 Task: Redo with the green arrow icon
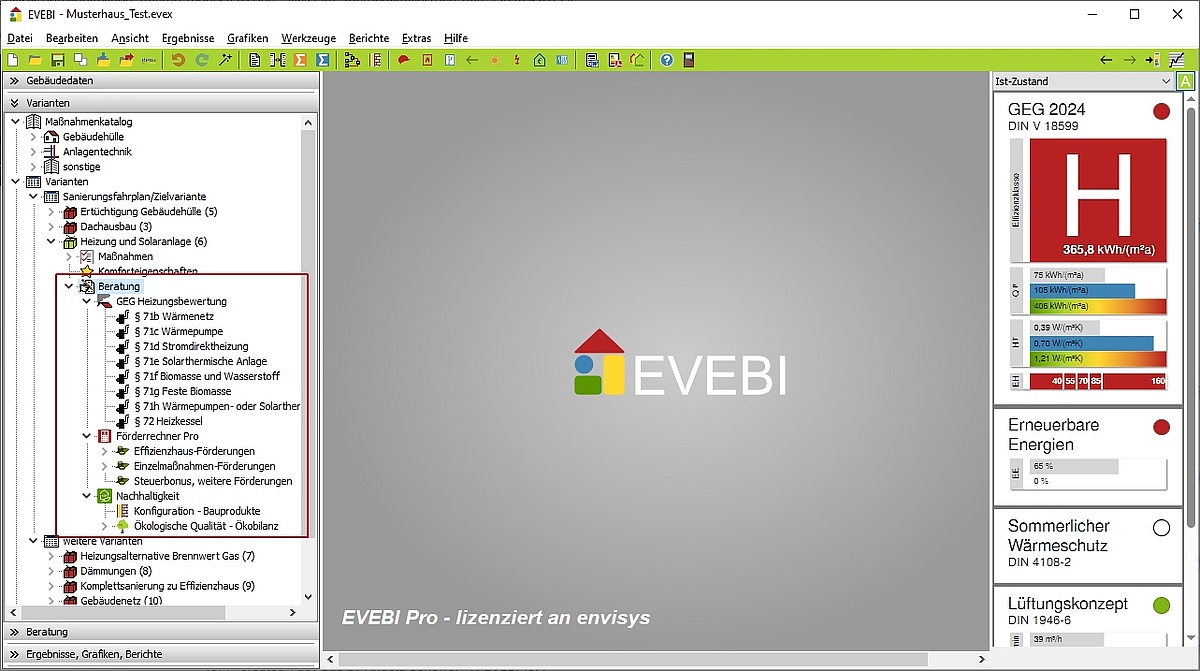coord(202,60)
